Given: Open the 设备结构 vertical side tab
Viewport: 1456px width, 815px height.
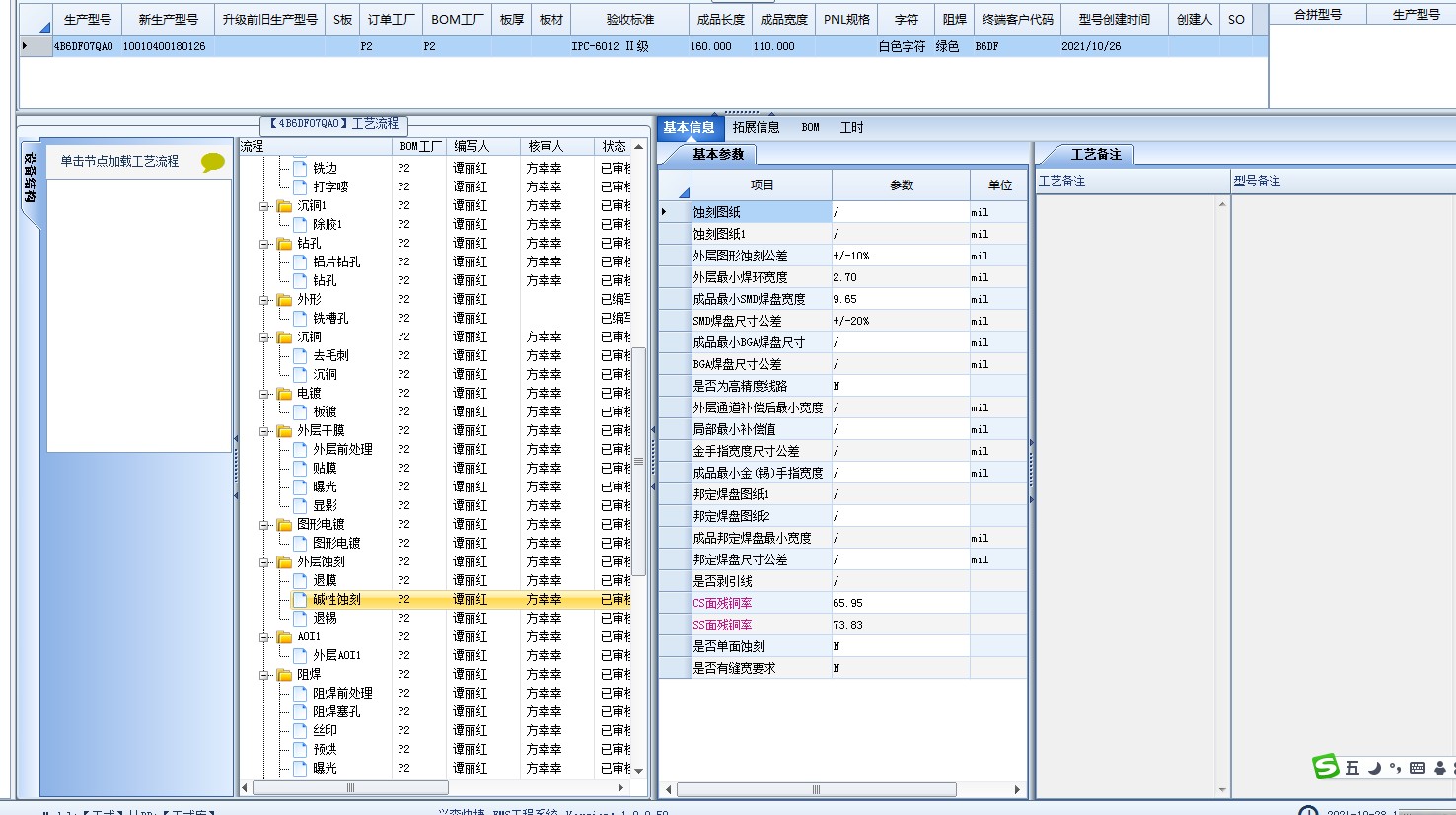Looking at the screenshot, I should [x=31, y=180].
